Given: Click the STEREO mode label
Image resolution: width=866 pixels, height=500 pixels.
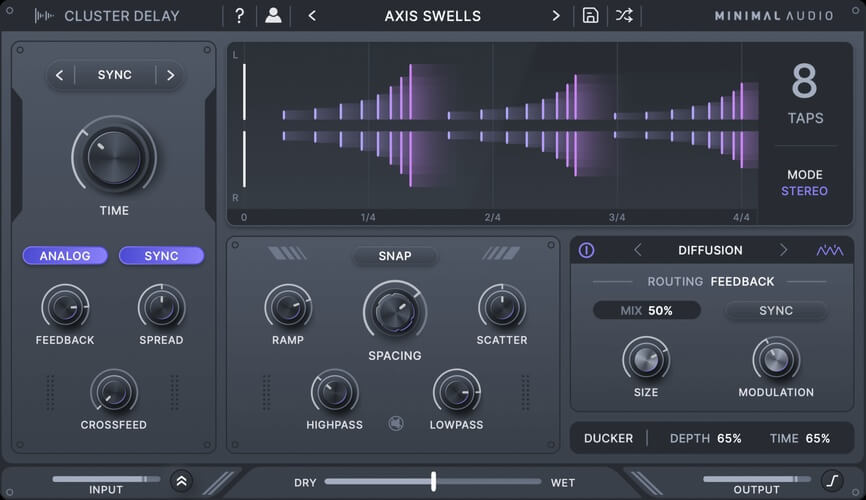Looking at the screenshot, I should pos(804,191).
